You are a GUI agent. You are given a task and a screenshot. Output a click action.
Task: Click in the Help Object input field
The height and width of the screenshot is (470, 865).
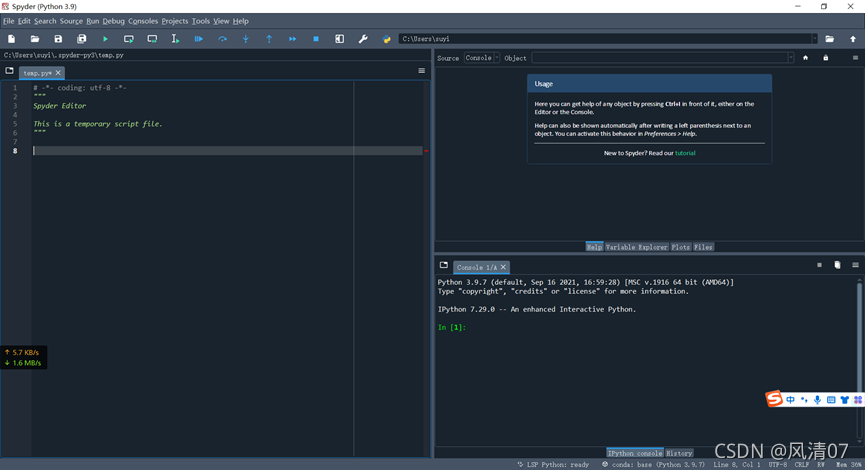[659, 58]
